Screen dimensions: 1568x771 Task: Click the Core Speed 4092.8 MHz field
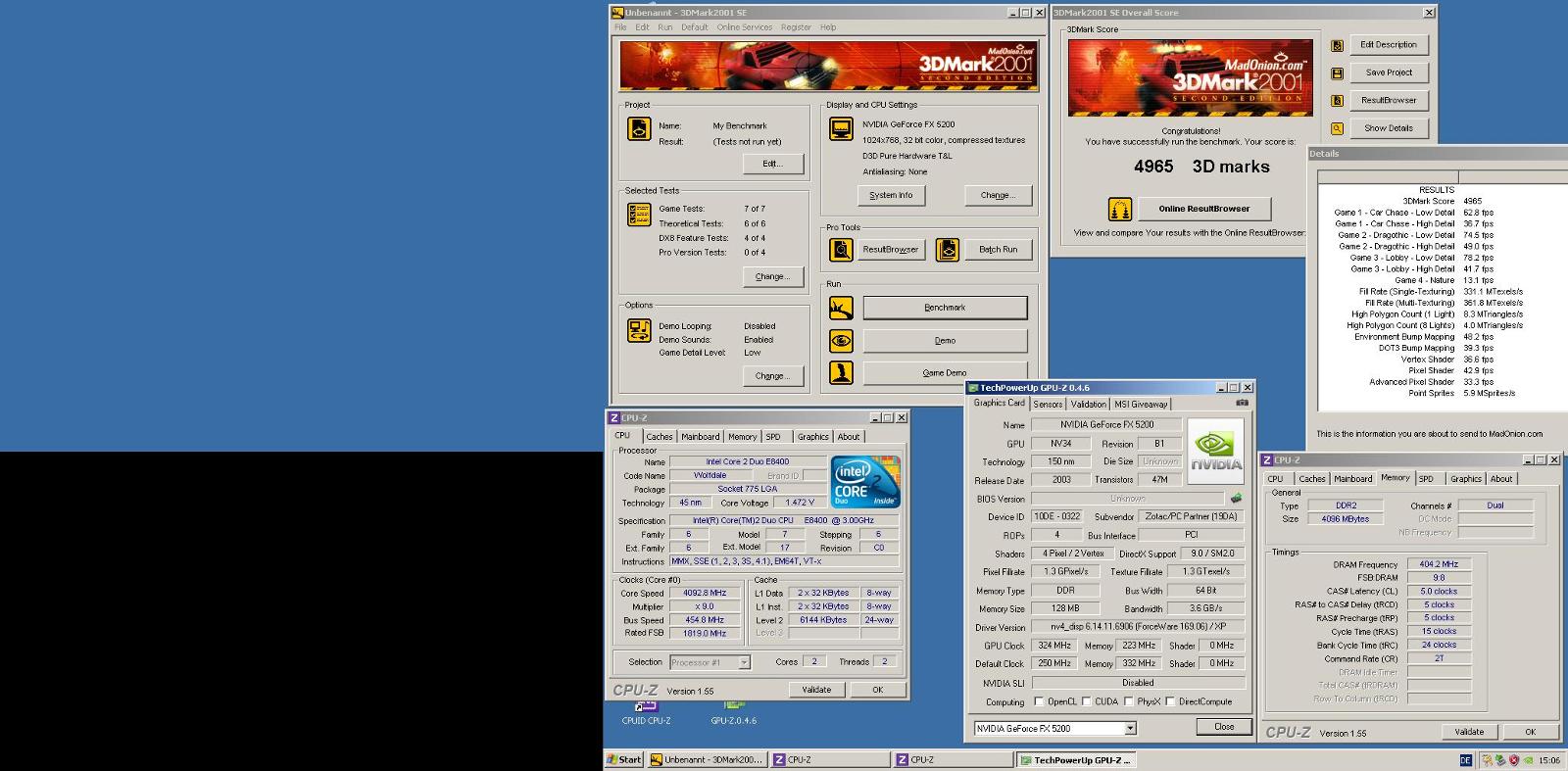[705, 593]
